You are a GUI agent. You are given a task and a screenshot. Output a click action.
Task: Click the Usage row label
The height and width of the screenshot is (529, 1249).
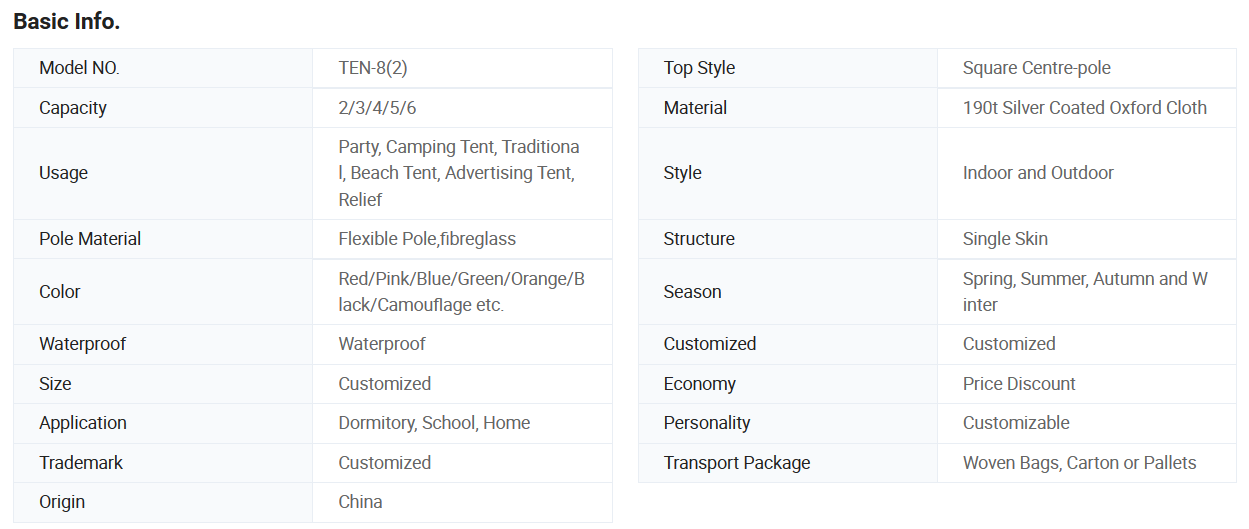(63, 173)
